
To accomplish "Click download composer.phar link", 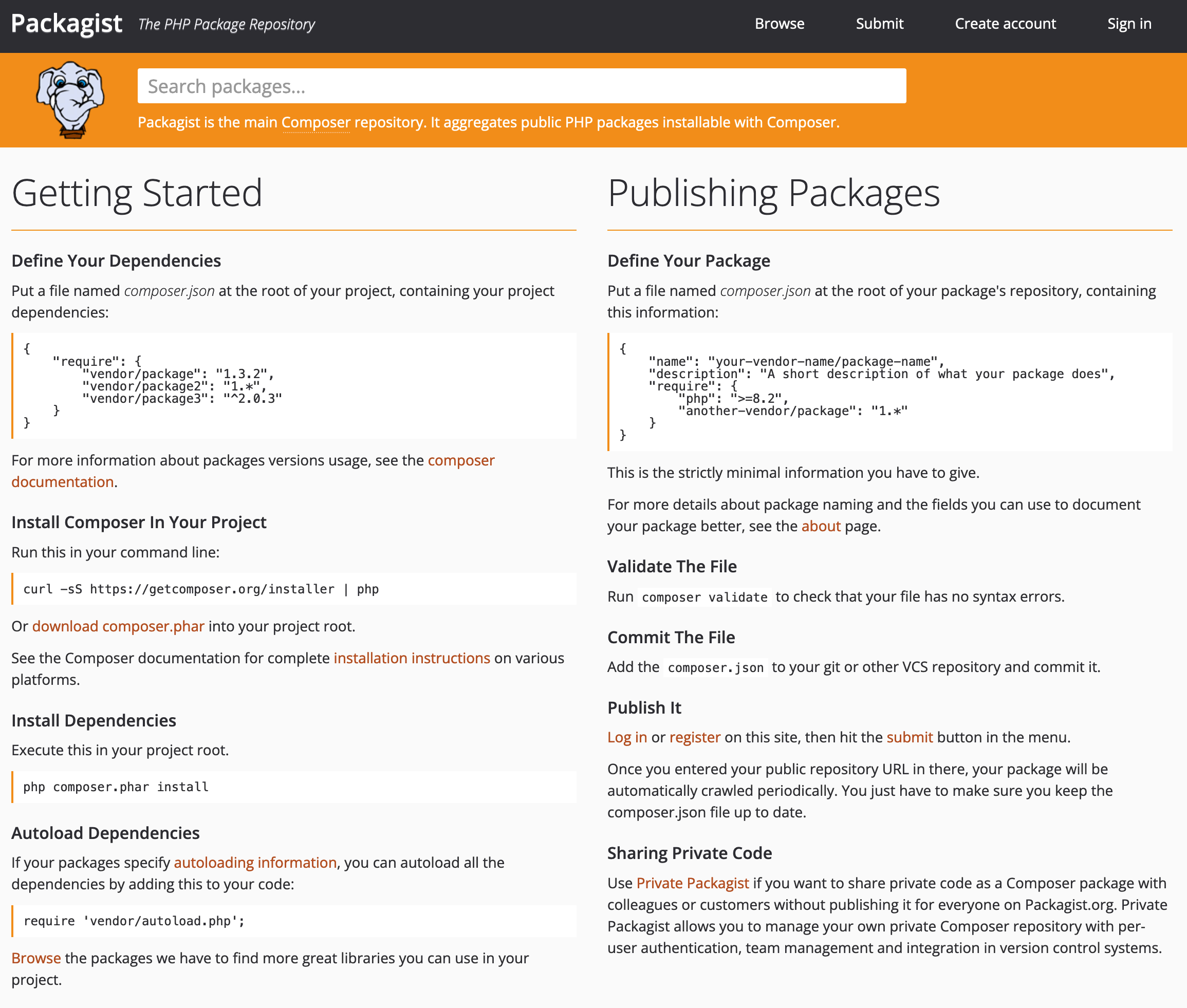I will (x=118, y=626).
